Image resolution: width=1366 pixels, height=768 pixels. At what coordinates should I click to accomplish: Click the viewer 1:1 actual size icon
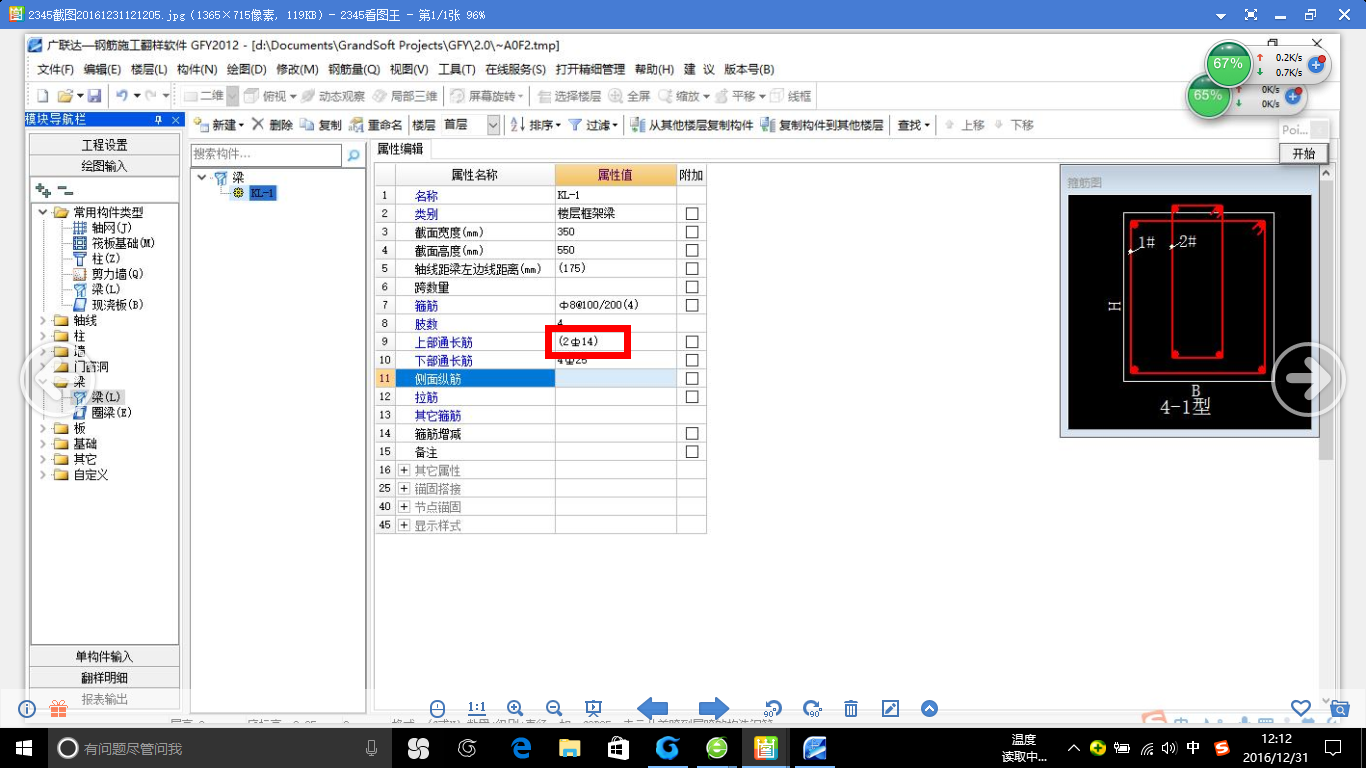(477, 708)
